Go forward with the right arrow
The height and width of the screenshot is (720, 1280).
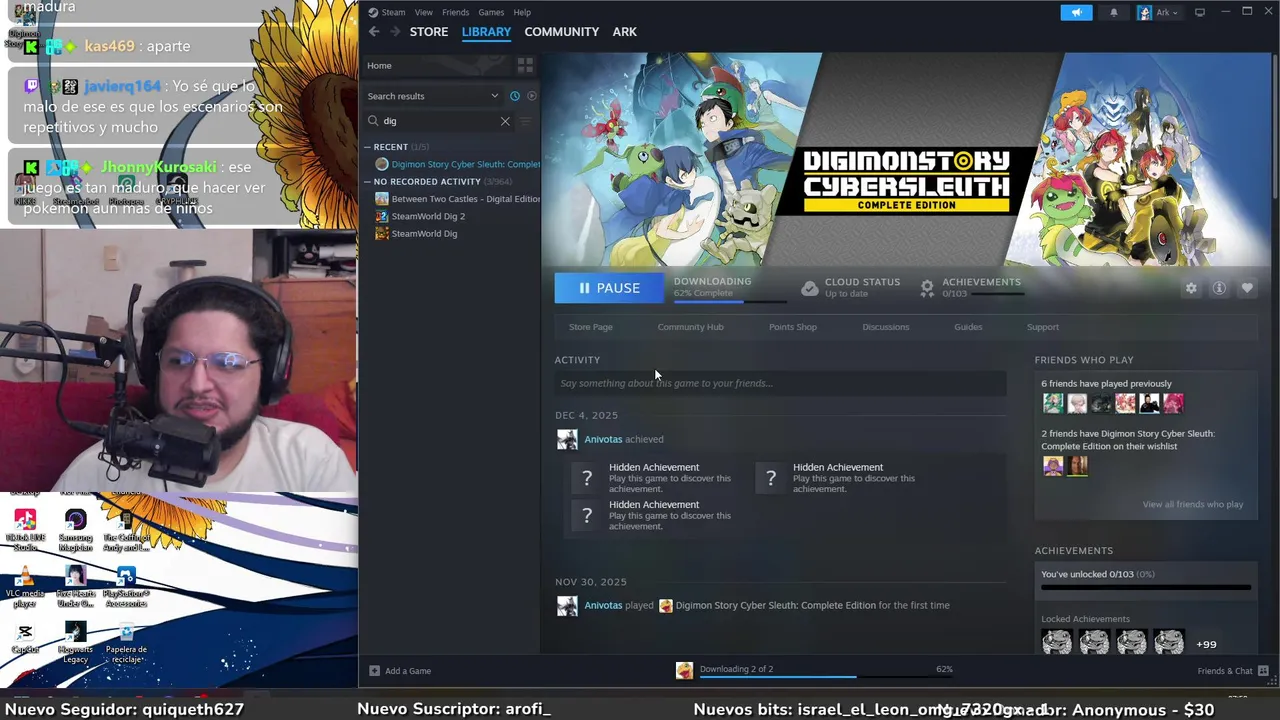coord(395,32)
